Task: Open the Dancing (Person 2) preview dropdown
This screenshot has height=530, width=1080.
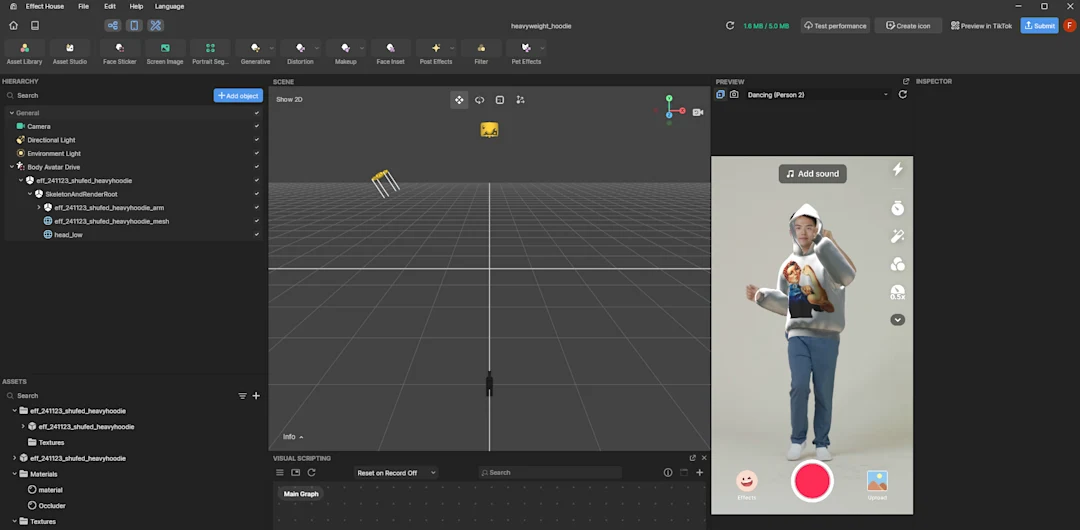Action: point(818,94)
